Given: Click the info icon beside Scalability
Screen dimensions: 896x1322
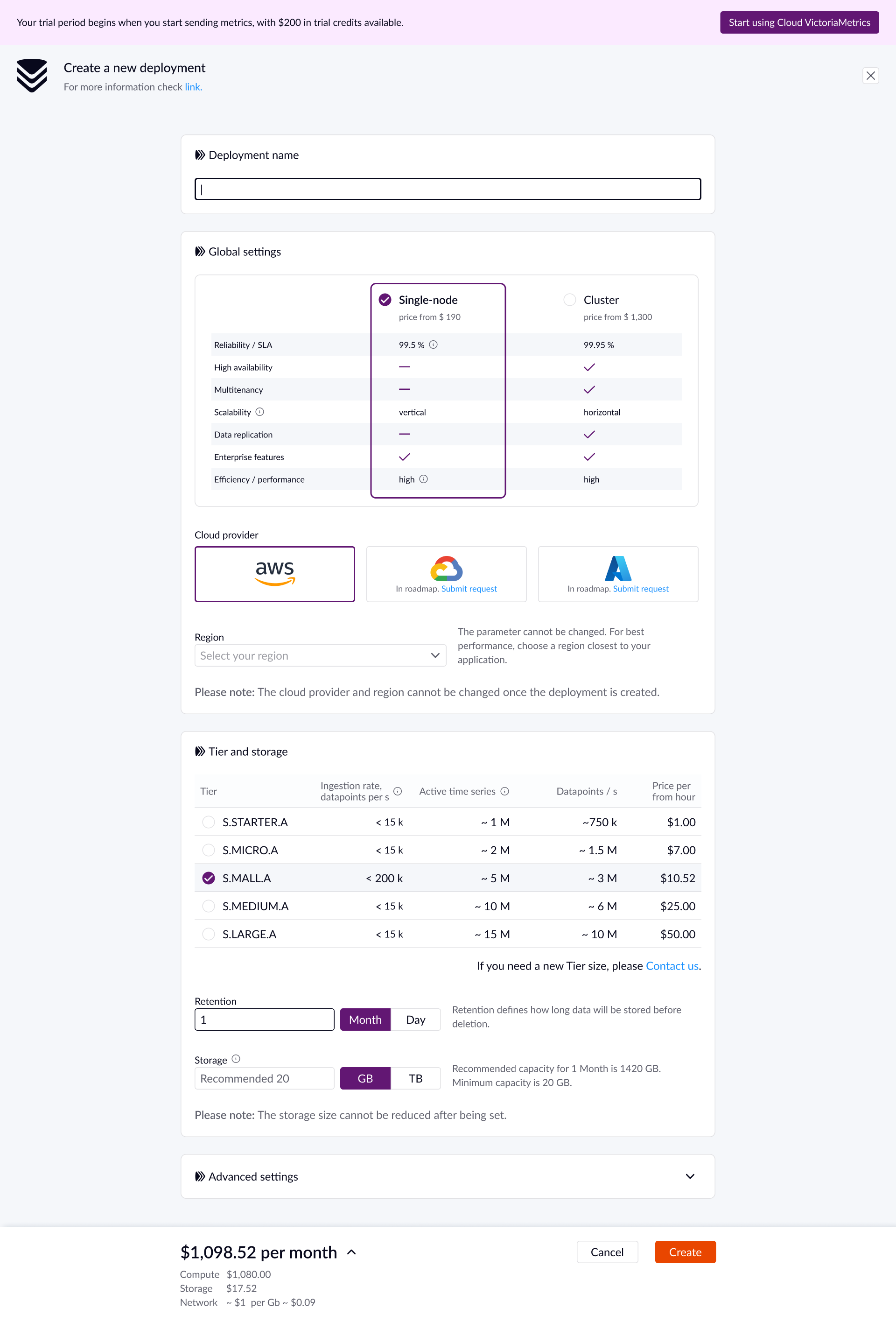Looking at the screenshot, I should (260, 412).
